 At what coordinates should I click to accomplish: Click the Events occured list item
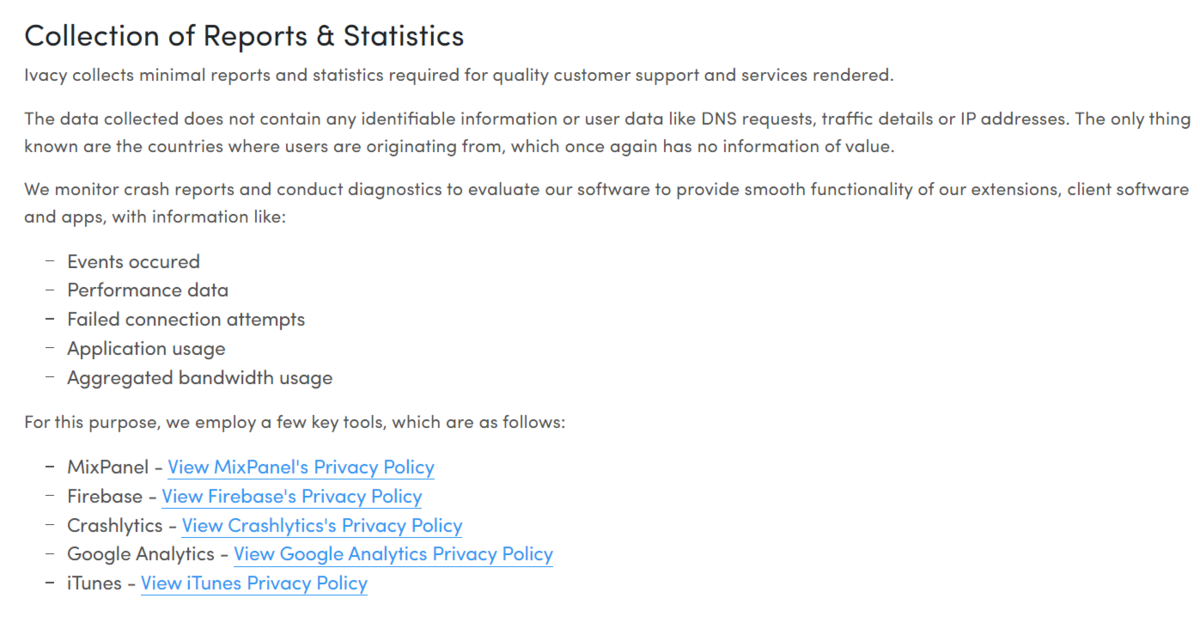[x=133, y=262]
